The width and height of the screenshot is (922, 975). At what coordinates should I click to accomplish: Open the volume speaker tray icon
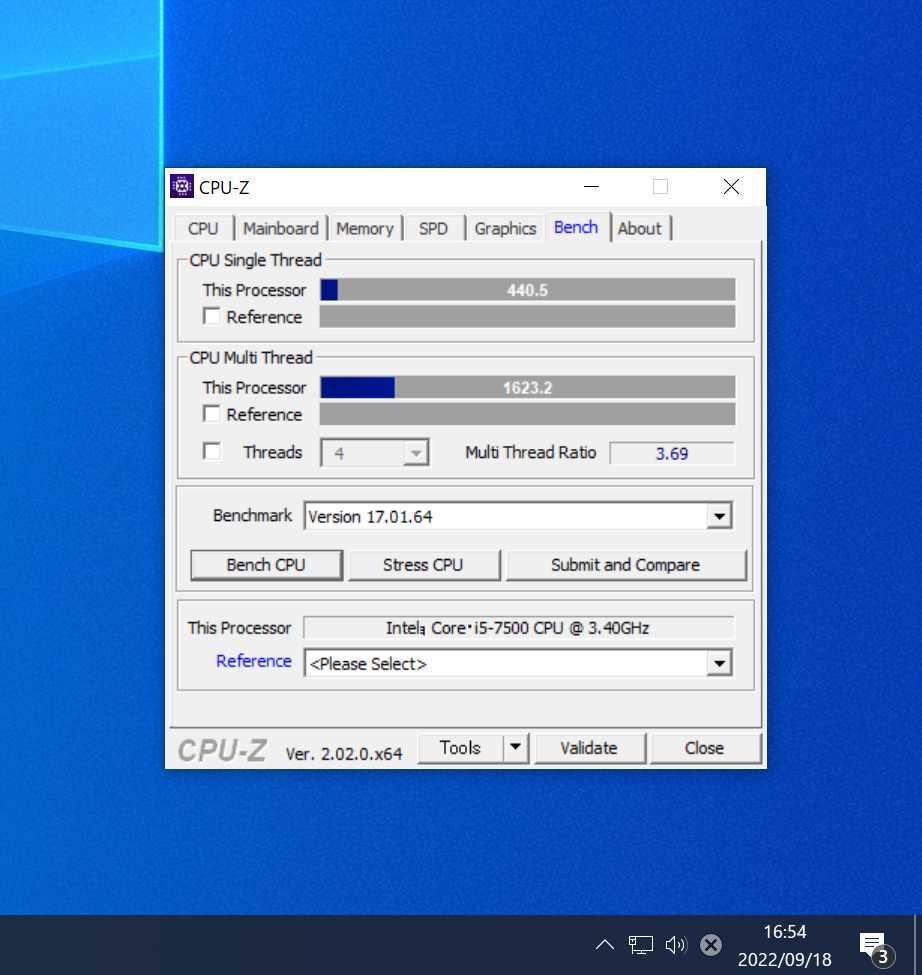(676, 945)
